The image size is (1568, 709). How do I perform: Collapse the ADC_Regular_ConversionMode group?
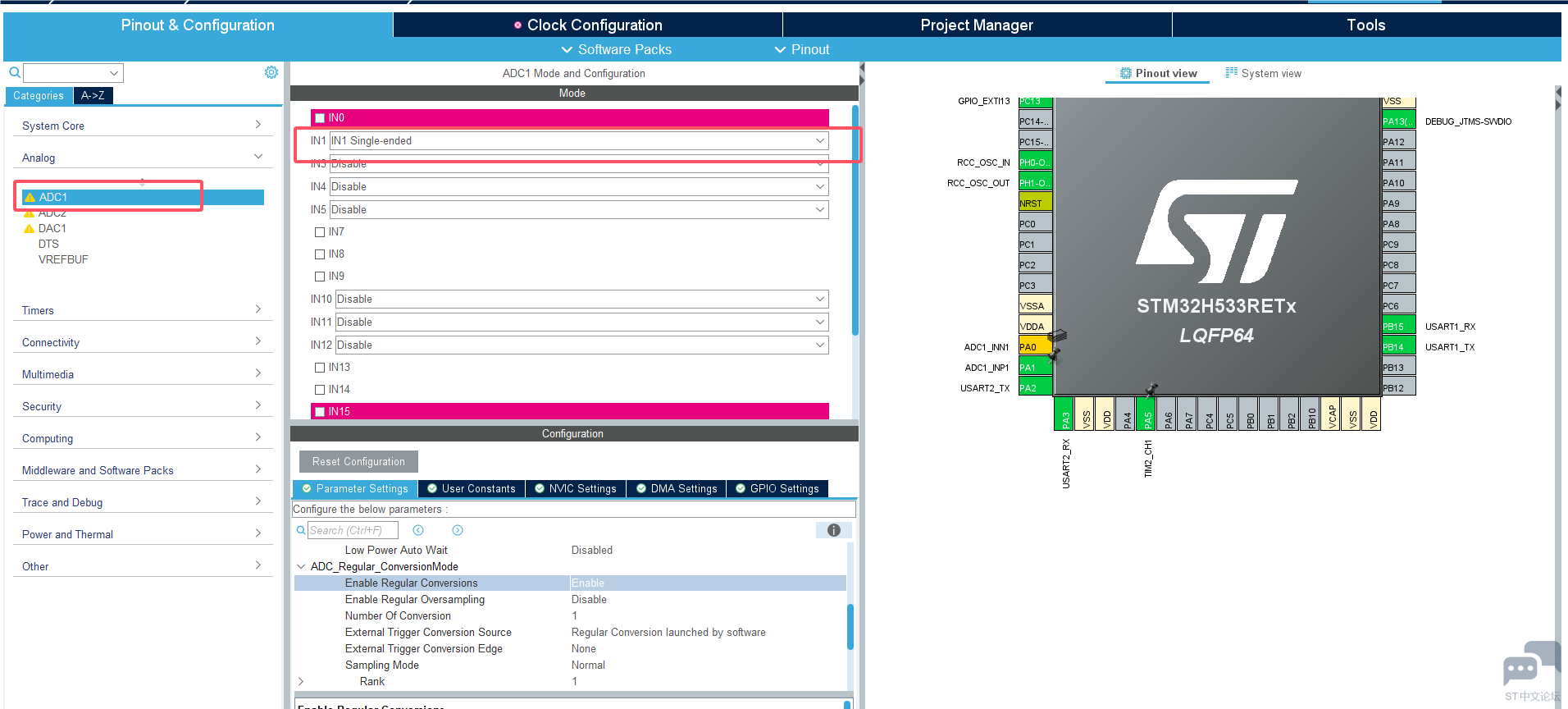coord(301,566)
